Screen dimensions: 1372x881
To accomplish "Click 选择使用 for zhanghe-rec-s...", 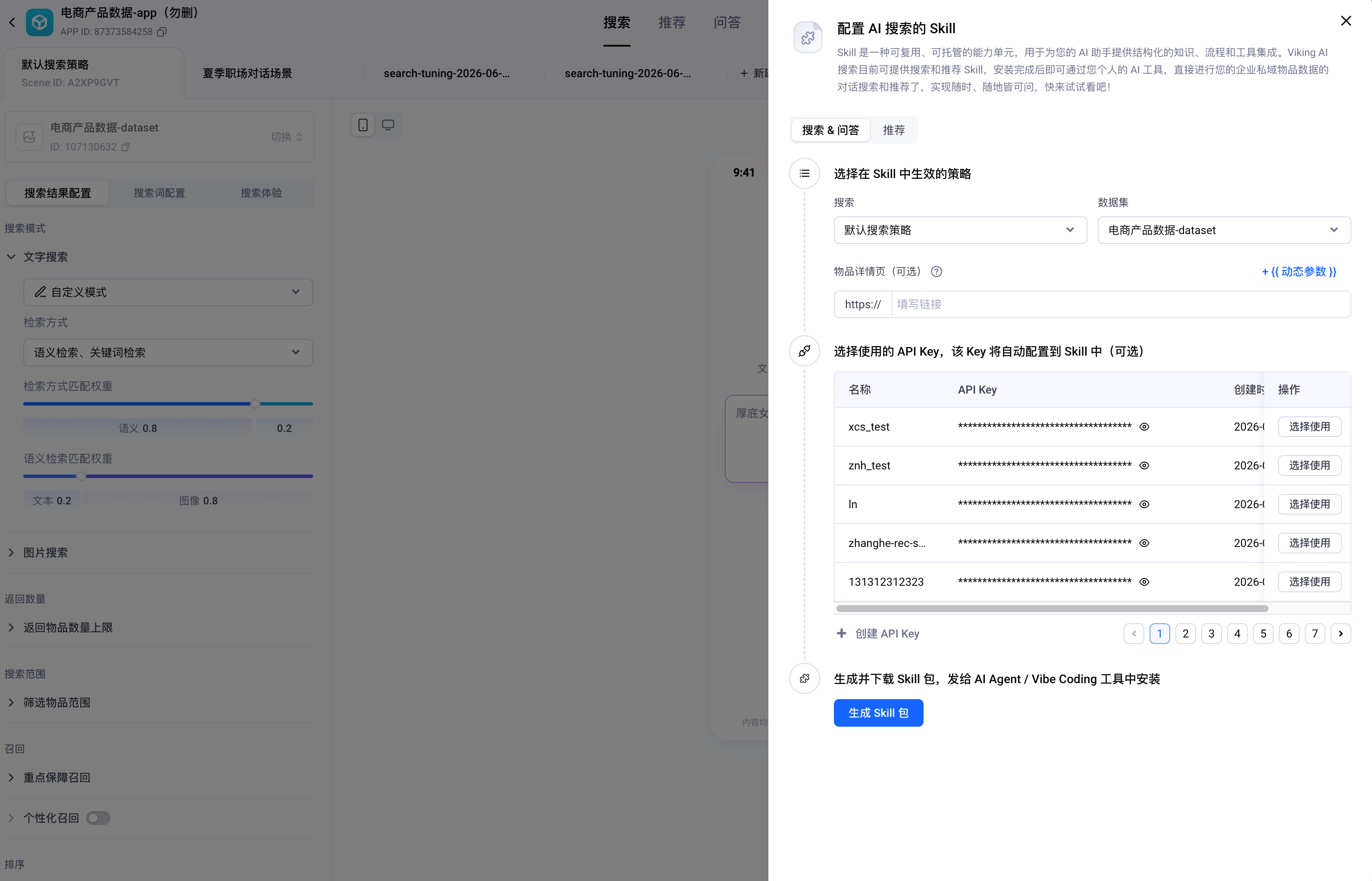I will [x=1309, y=543].
